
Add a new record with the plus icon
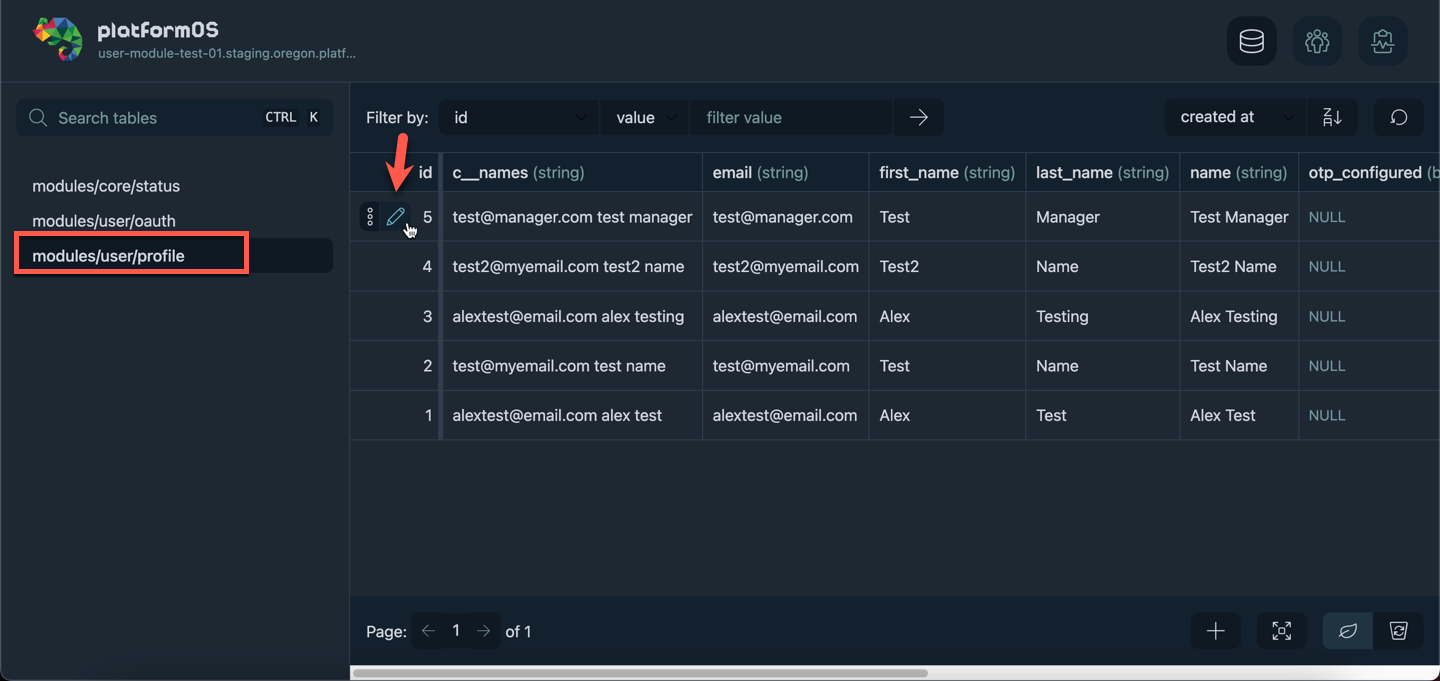click(x=1215, y=630)
